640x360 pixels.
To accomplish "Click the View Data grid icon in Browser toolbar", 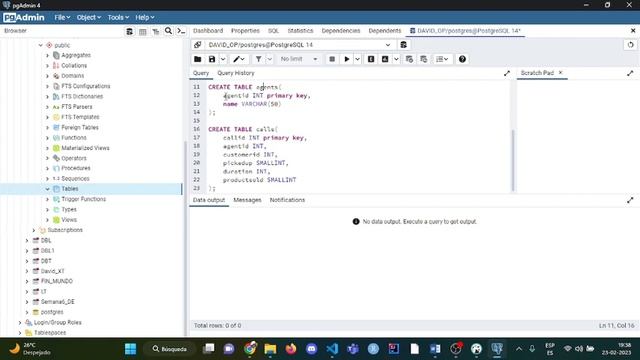I will (x=142, y=31).
